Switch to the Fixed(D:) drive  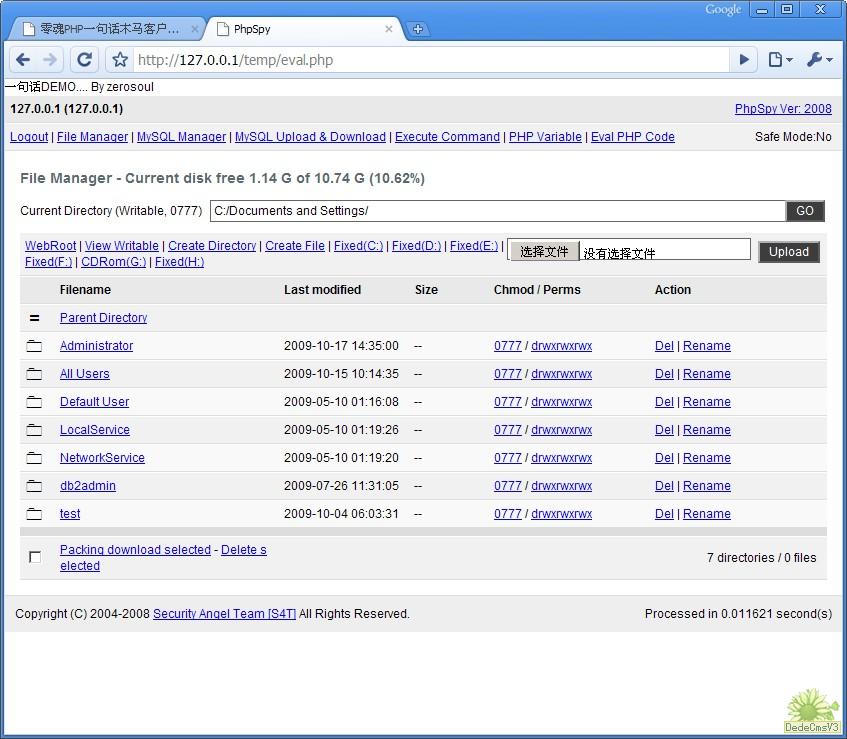point(416,246)
